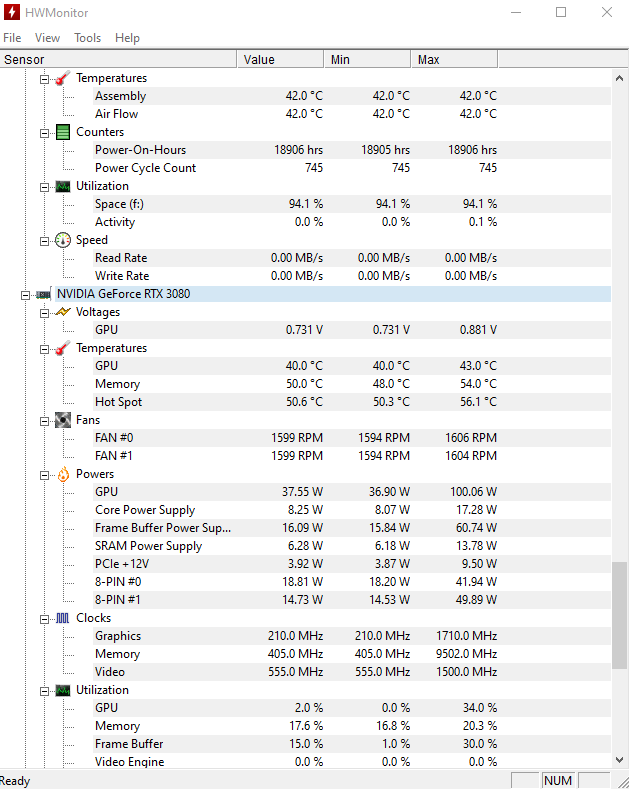
Task: Click the scroll up arrow button
Action: pyautogui.click(x=619, y=78)
